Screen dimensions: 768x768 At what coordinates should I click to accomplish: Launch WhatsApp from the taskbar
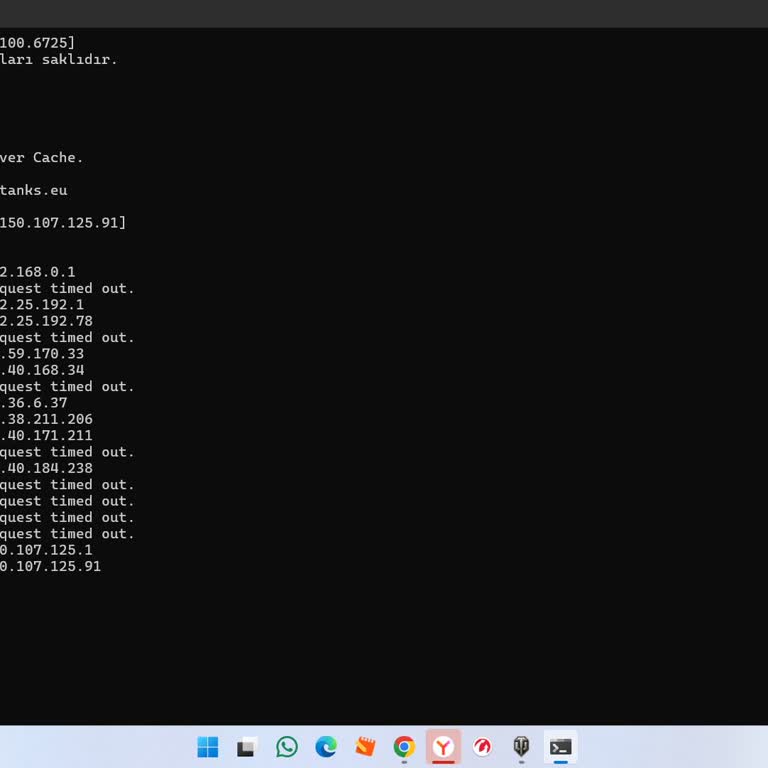[287, 747]
